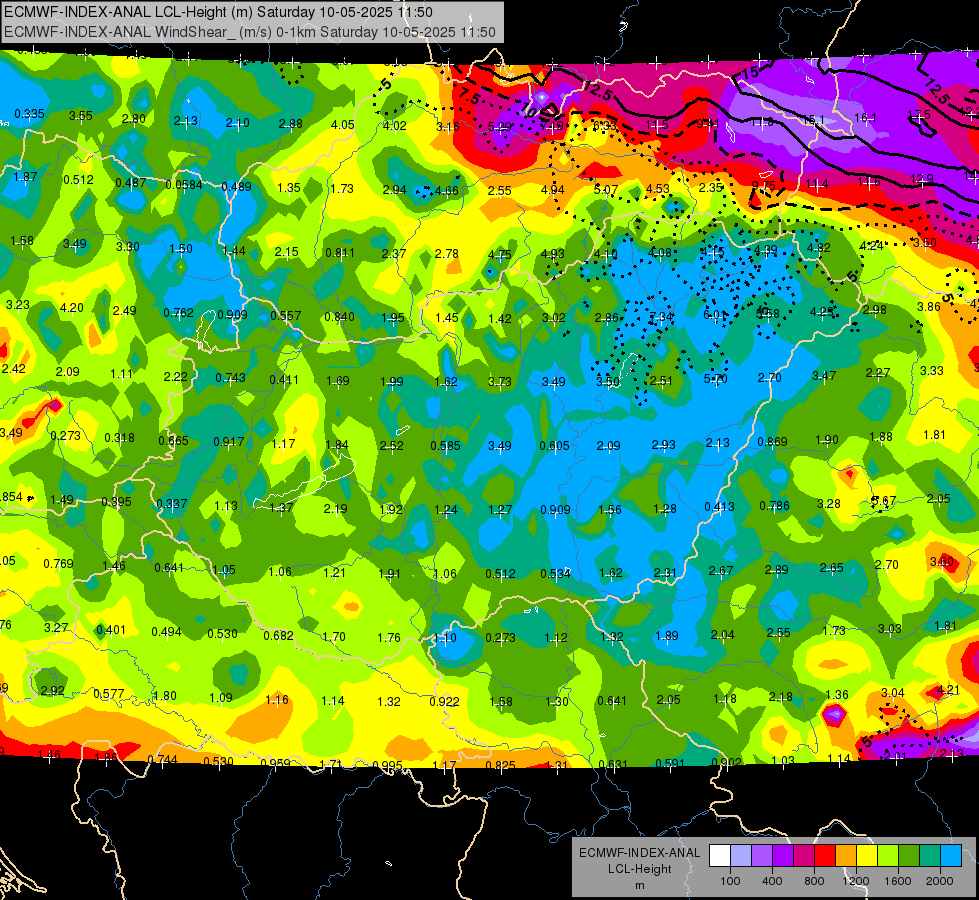Click the wind shear value 1.89

(x=667, y=636)
